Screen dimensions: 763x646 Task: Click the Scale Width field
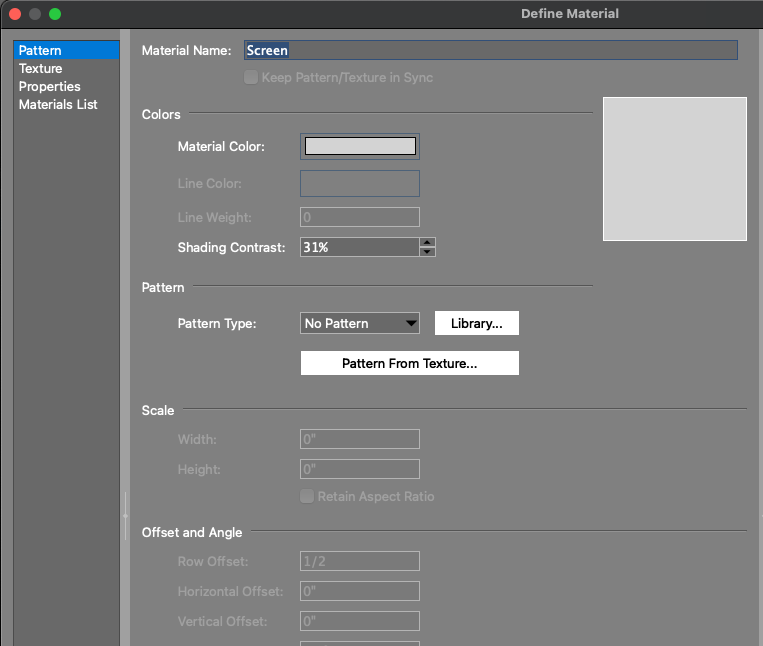coord(360,439)
